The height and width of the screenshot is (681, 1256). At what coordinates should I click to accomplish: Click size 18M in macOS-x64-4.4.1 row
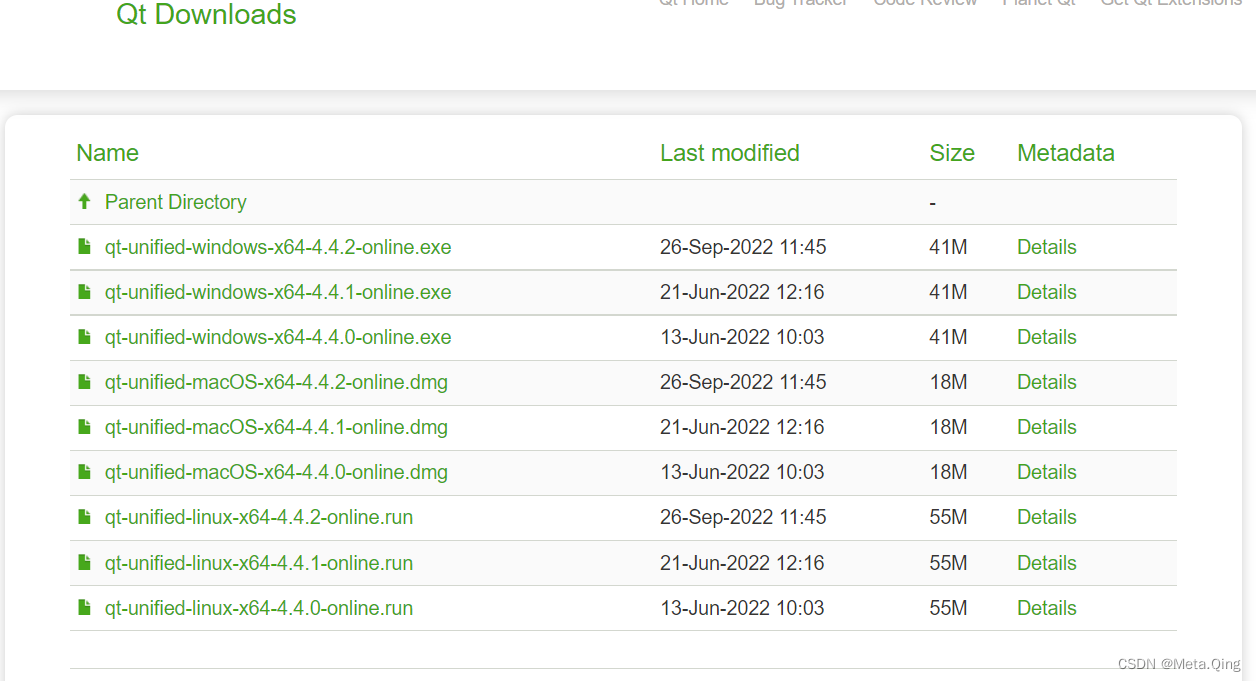coord(948,427)
